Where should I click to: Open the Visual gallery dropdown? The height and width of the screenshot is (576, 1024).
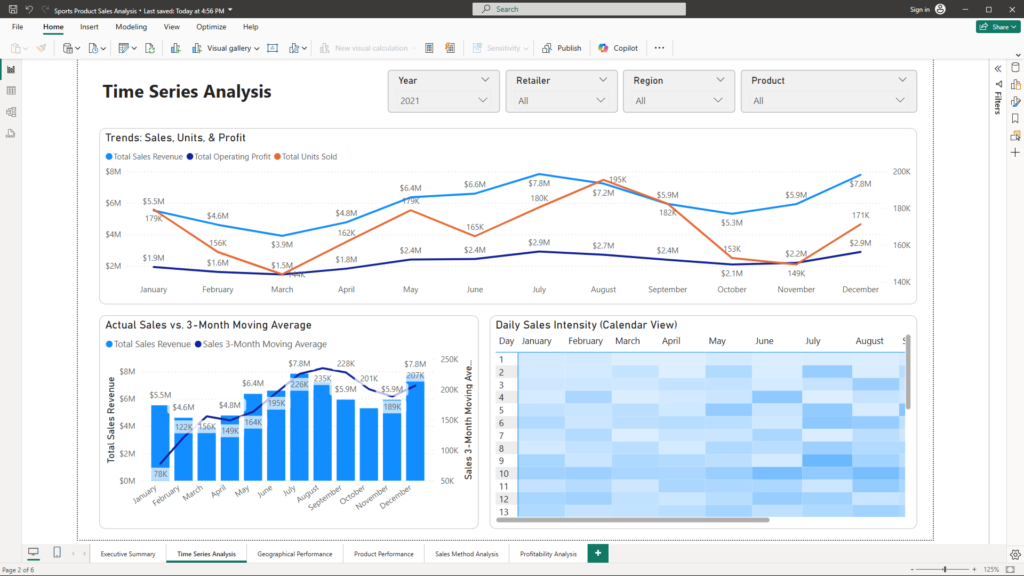point(233,48)
